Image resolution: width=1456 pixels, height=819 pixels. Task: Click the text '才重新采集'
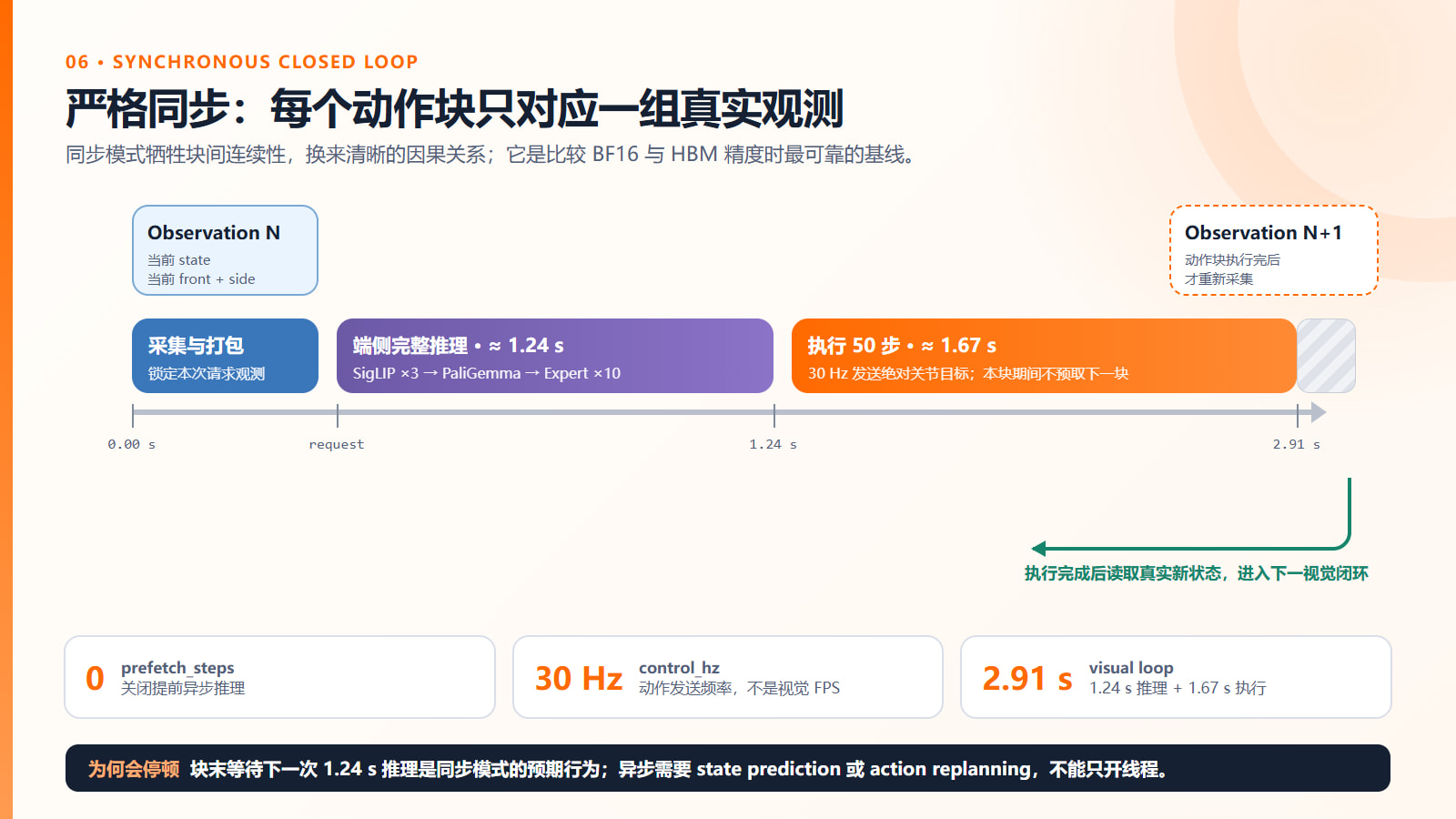click(1218, 279)
